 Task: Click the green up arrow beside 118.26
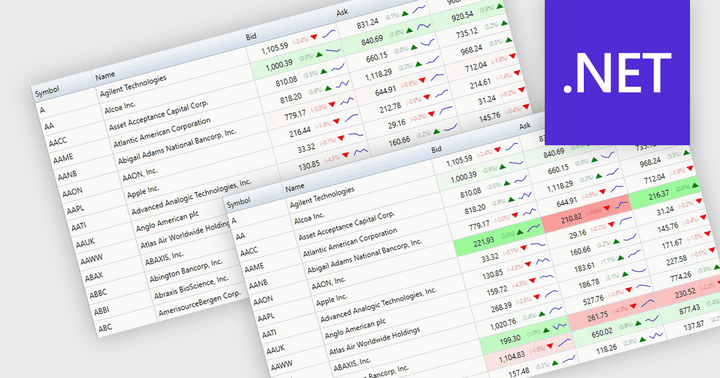pyautogui.click(x=642, y=339)
